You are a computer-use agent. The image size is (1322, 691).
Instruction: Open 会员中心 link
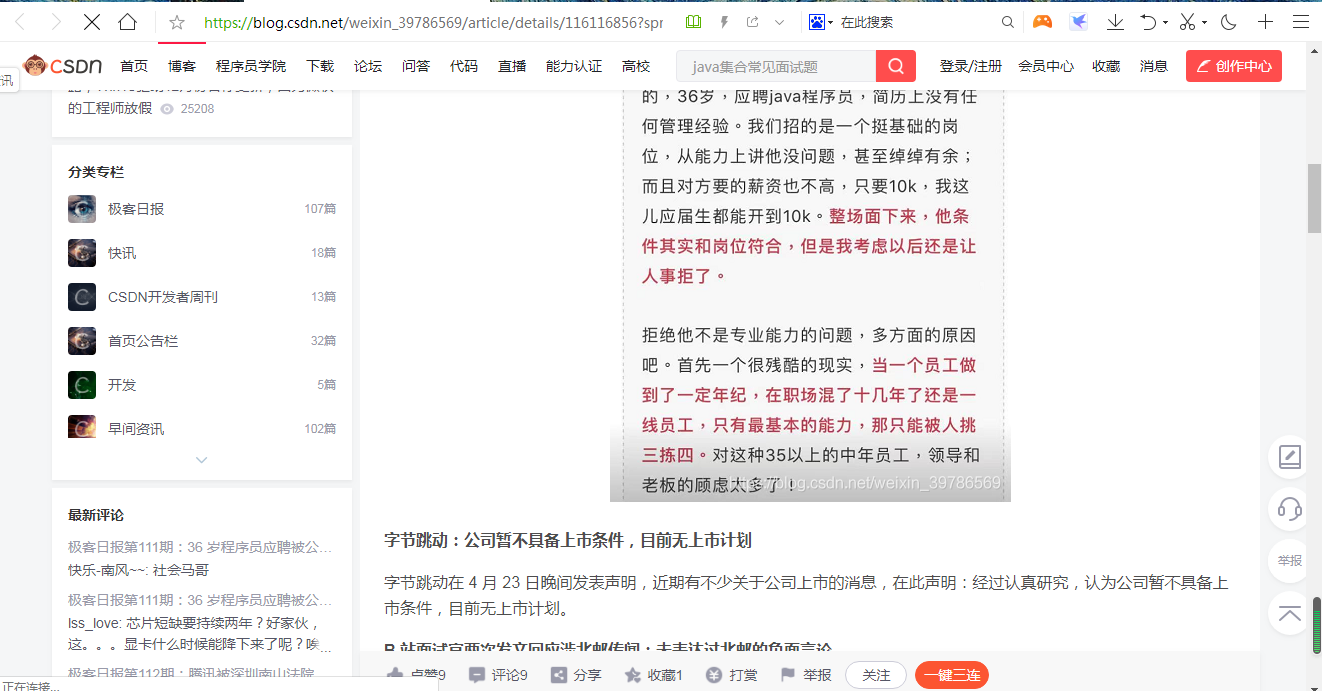point(1046,66)
